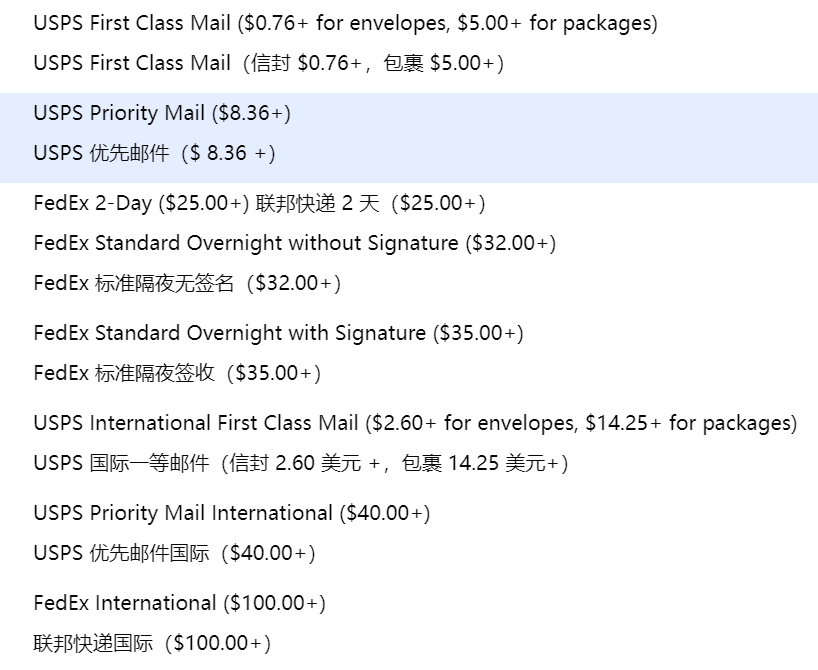Viewport: 818px width, 670px height.
Task: Click 联邦快递 2 天 ($25.00+) text
Action: point(370,203)
